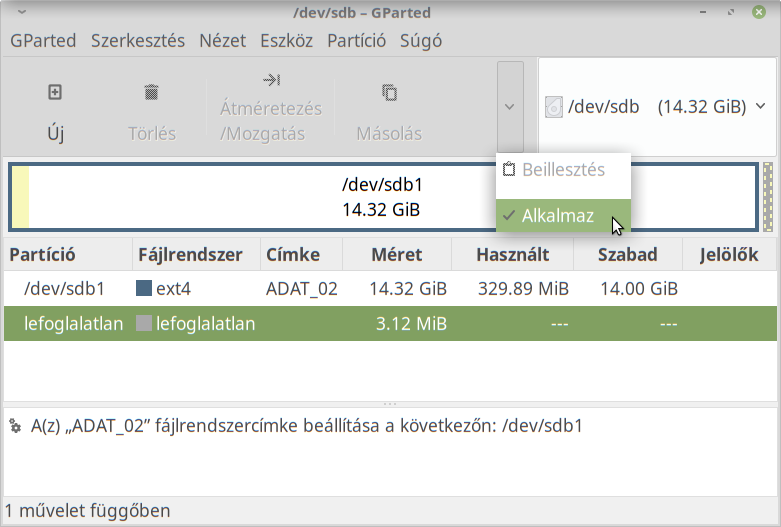Viewport: 781px width, 527px height.
Task: Click the grey lefoglalatlan color square
Action: click(x=144, y=323)
